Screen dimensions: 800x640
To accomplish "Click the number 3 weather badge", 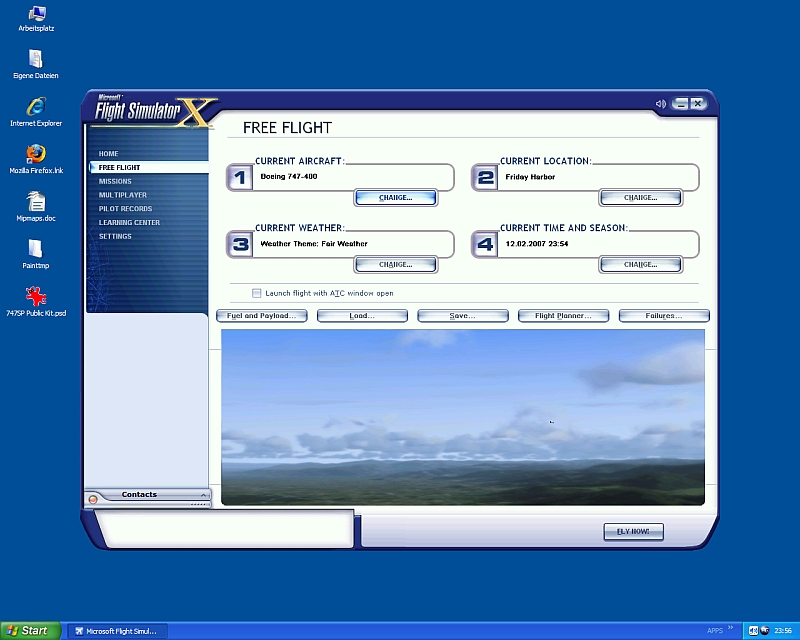I will 239,244.
